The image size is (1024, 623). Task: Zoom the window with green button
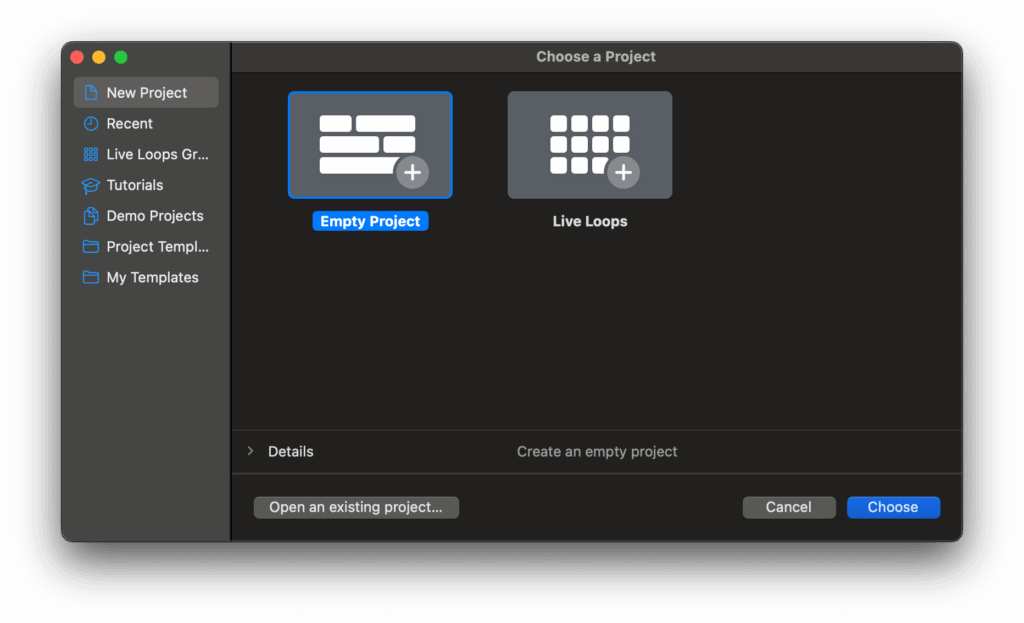121,57
